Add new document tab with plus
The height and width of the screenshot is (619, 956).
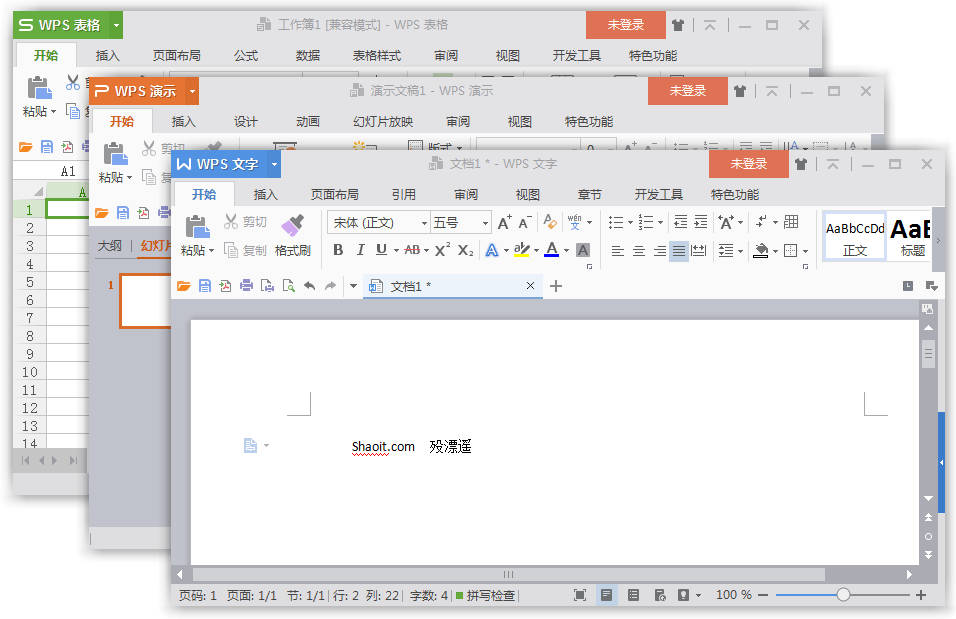pyautogui.click(x=555, y=286)
